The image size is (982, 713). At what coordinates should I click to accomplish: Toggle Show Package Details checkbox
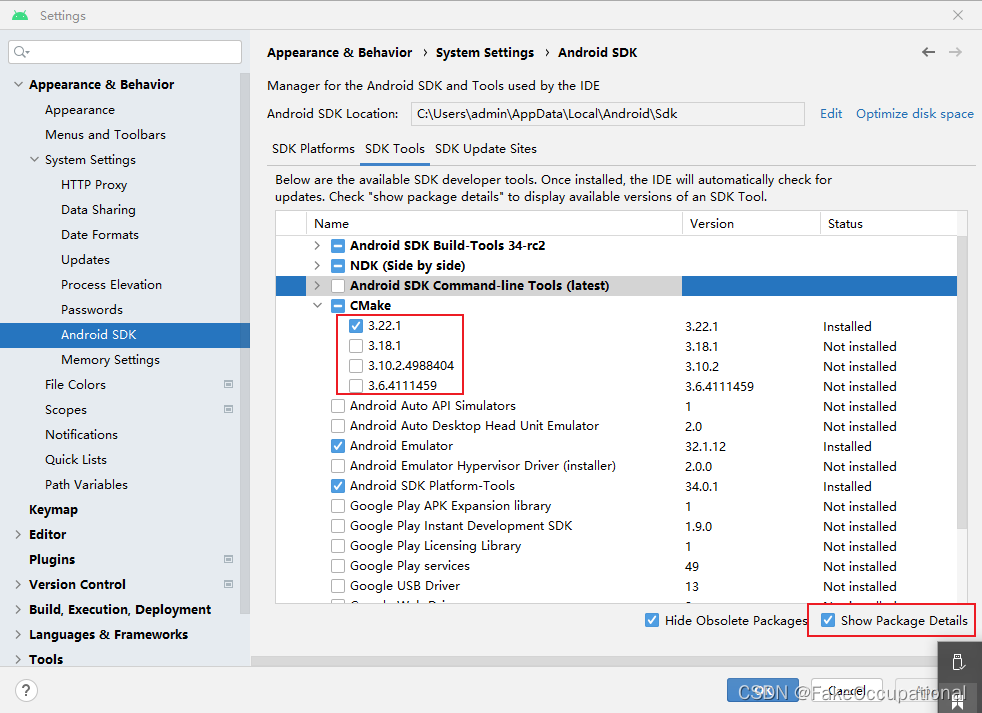(828, 620)
